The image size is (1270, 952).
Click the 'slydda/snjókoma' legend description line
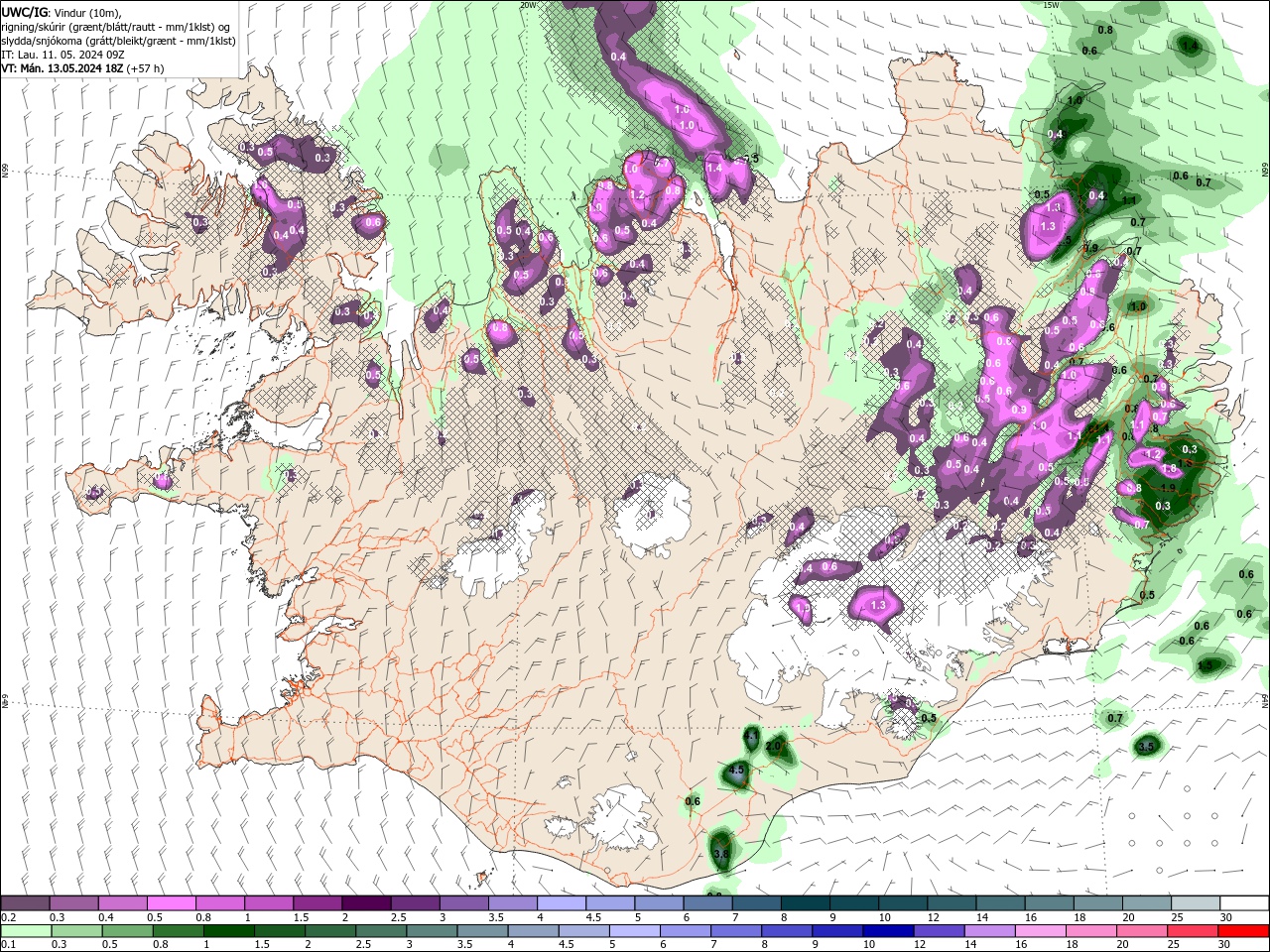coord(118,41)
